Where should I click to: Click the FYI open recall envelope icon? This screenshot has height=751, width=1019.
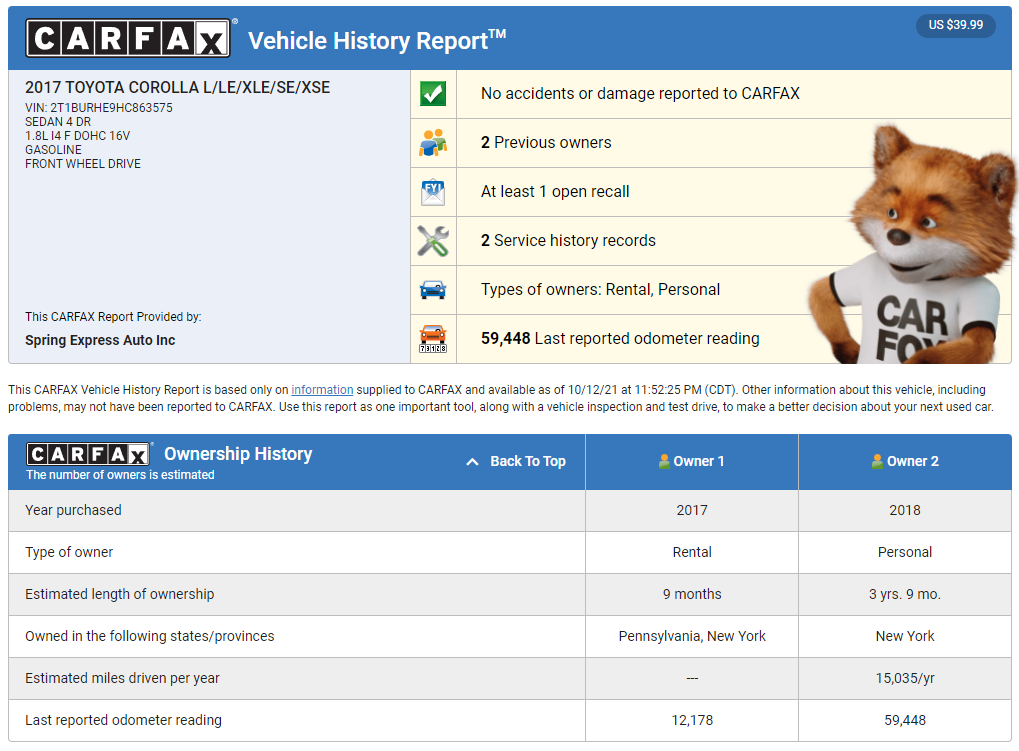pyautogui.click(x=433, y=192)
